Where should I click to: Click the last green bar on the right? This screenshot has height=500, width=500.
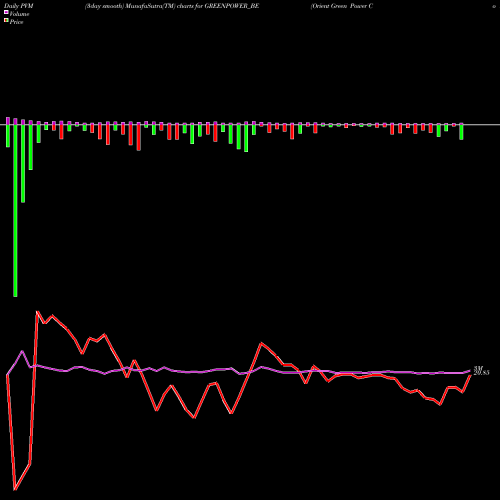tap(461, 132)
